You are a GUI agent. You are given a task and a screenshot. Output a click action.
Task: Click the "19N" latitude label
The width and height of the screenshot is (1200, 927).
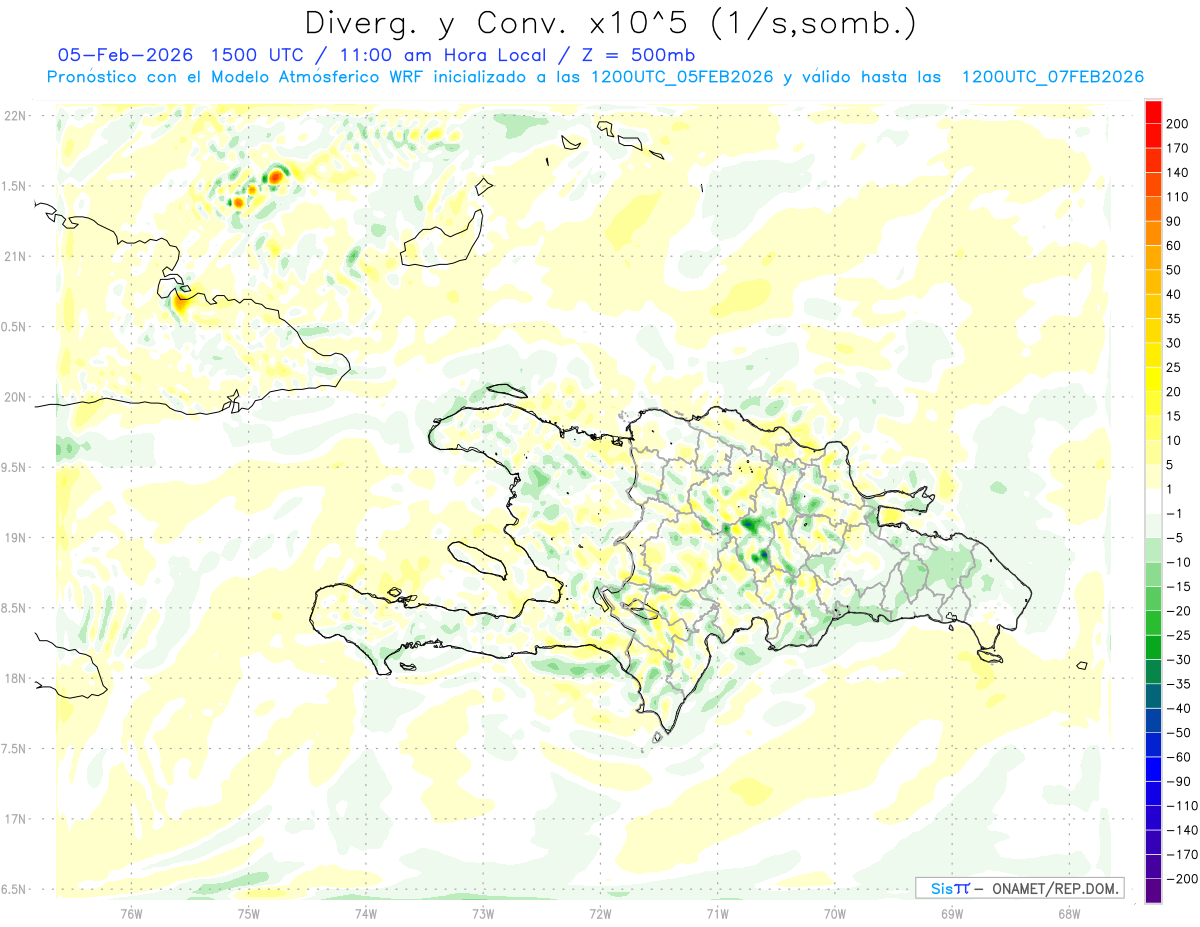click(15, 537)
